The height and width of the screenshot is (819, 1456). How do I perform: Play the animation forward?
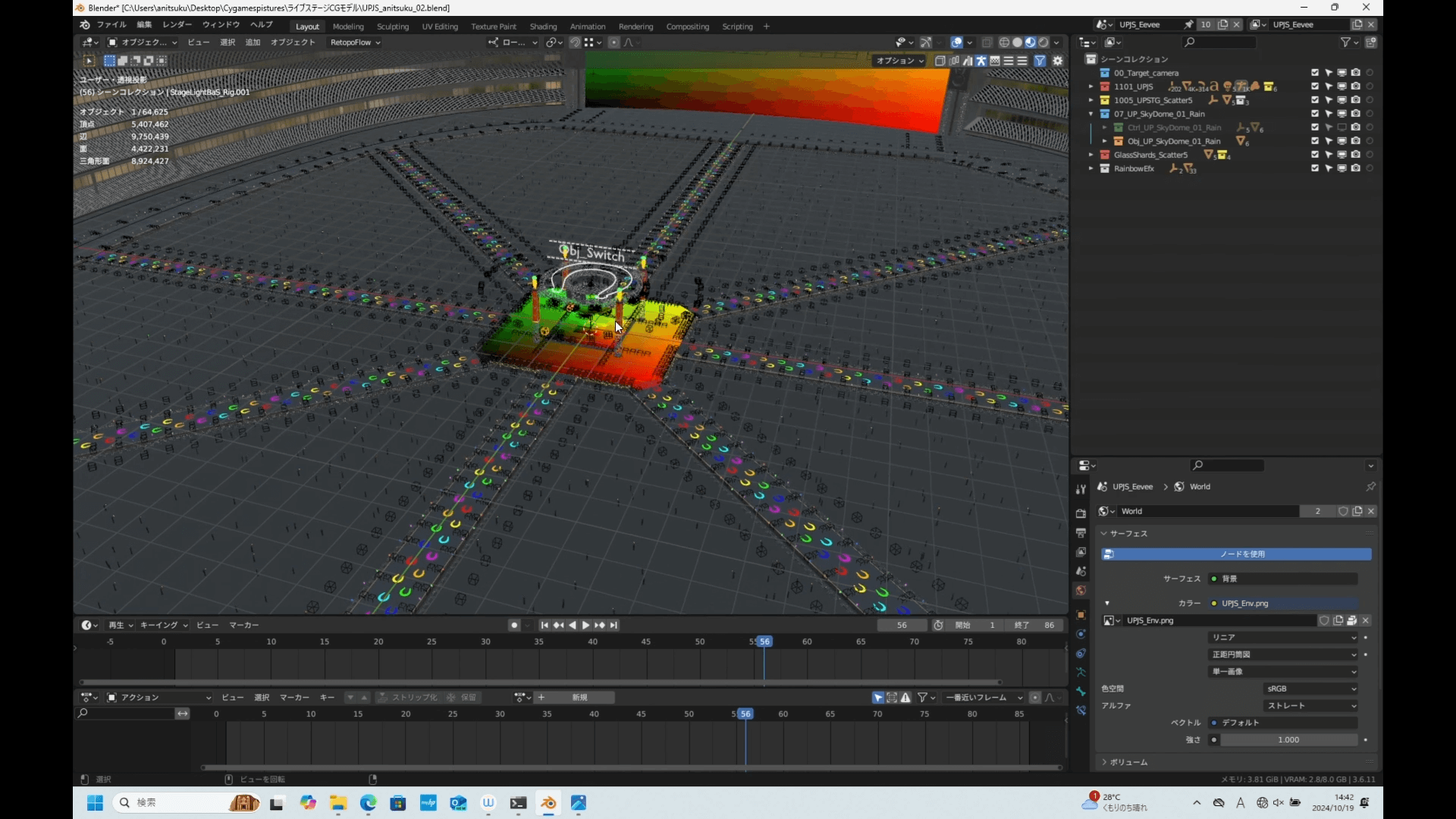click(x=585, y=625)
